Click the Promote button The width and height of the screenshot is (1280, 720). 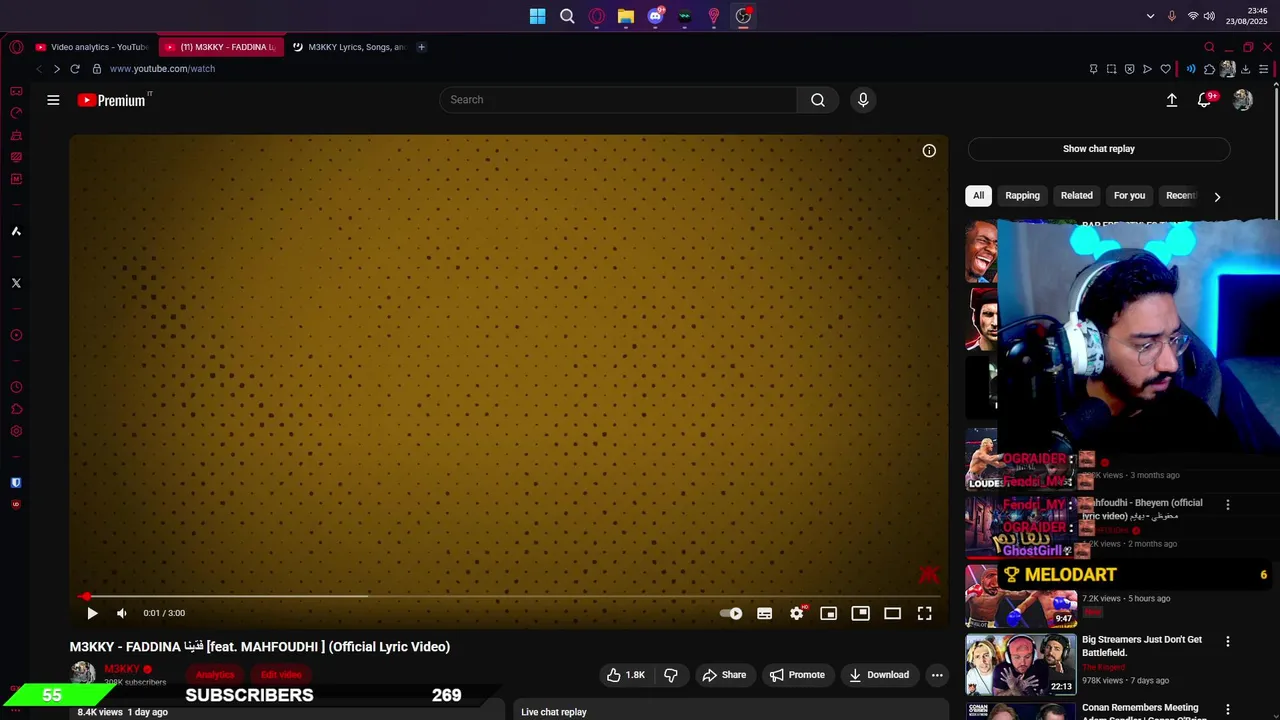[x=797, y=675]
